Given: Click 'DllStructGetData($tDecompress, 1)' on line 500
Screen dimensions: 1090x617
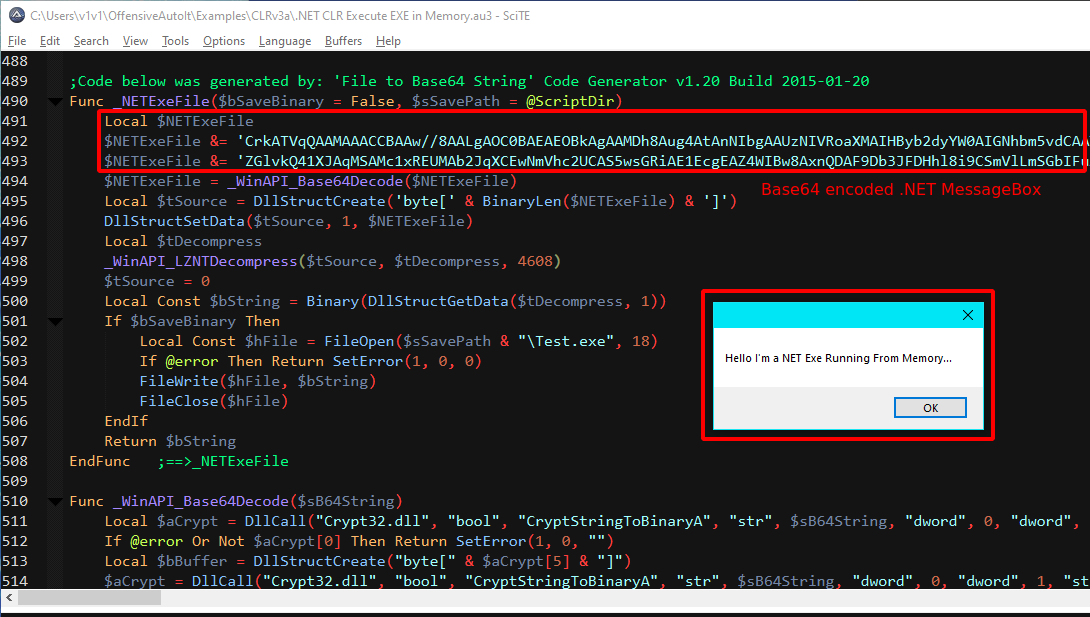Looking at the screenshot, I should 512,302.
